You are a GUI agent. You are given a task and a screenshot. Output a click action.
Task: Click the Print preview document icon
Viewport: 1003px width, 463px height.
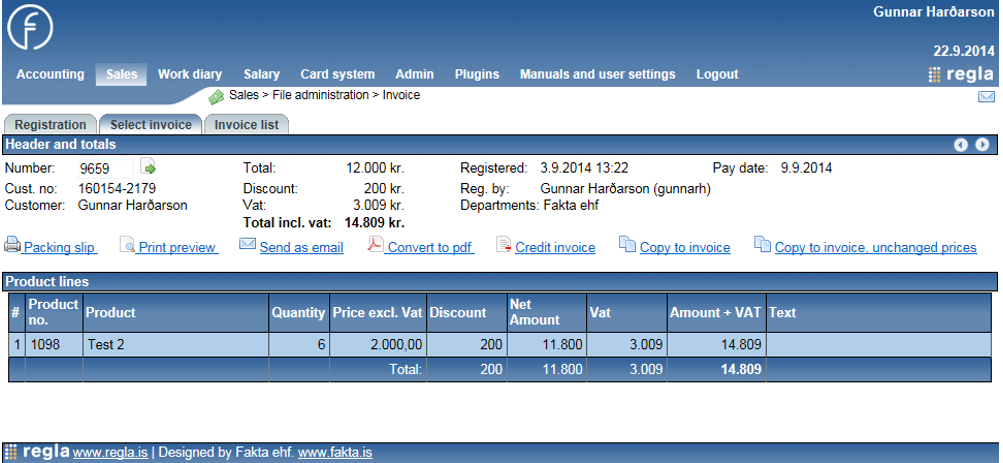coord(127,245)
